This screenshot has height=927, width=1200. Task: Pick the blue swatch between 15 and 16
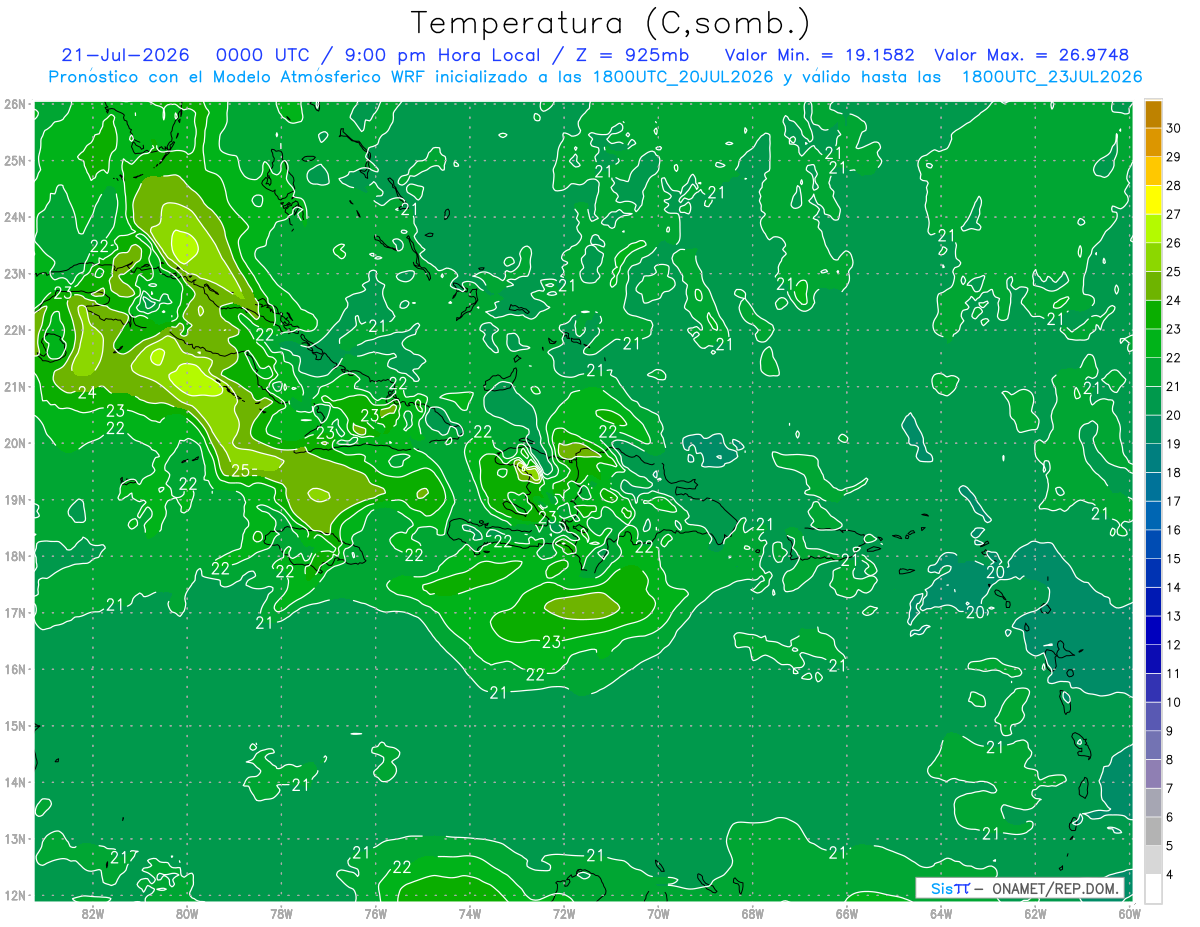[x=1153, y=544]
